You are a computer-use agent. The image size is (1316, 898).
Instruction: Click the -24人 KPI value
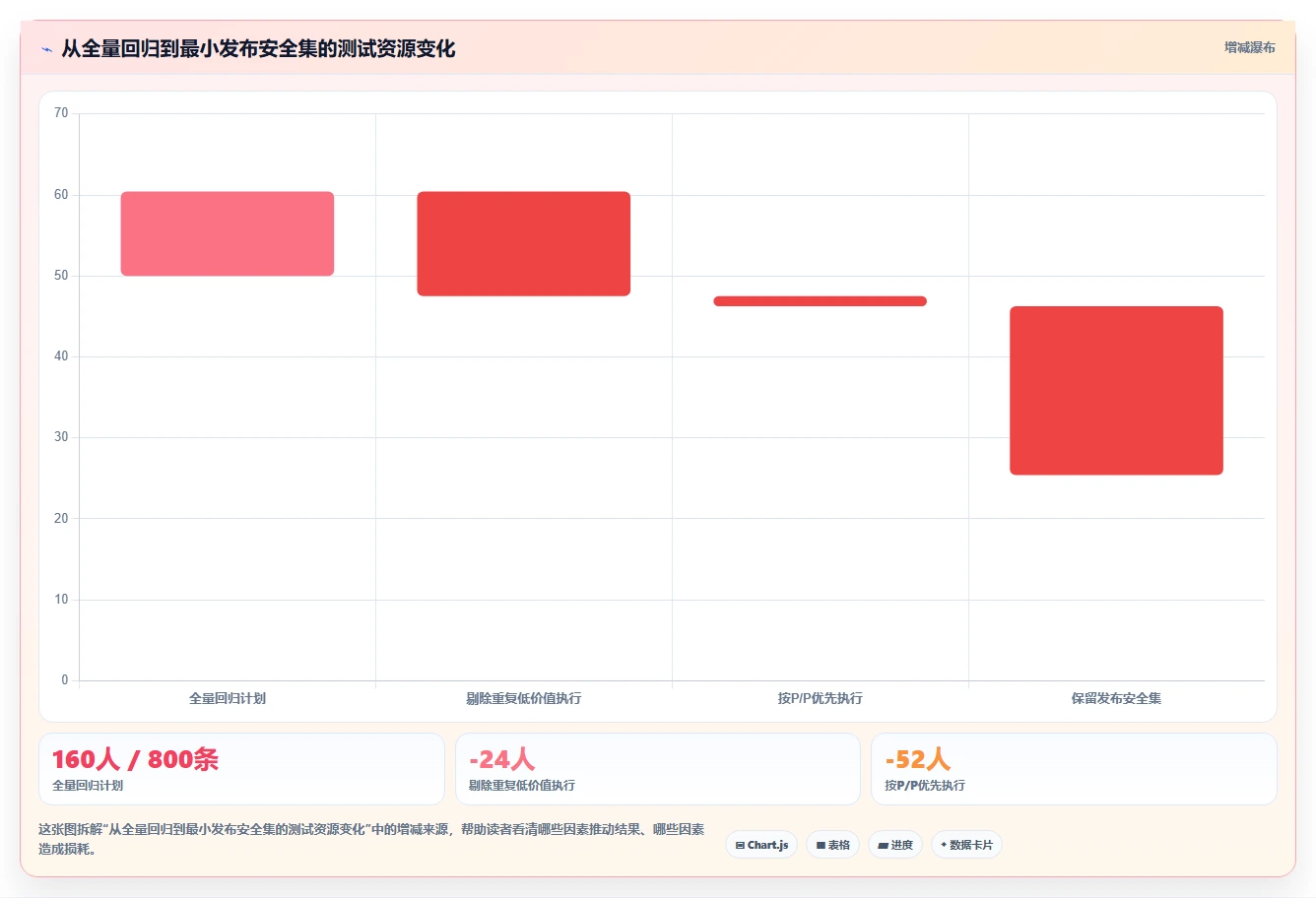502,759
